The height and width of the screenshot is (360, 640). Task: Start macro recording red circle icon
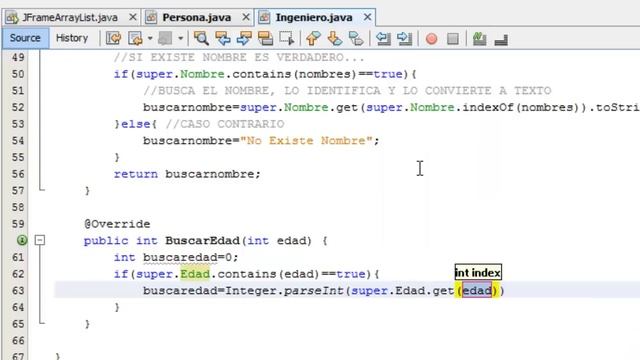point(431,39)
